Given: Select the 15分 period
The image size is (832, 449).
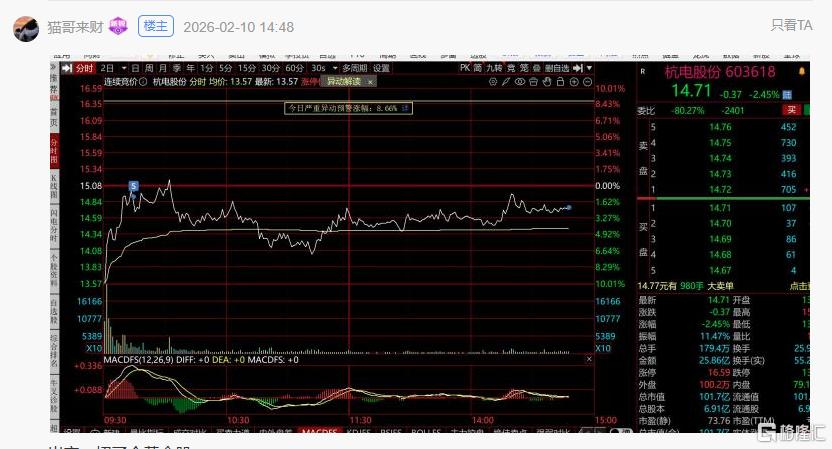Looking at the screenshot, I should pos(247,68).
